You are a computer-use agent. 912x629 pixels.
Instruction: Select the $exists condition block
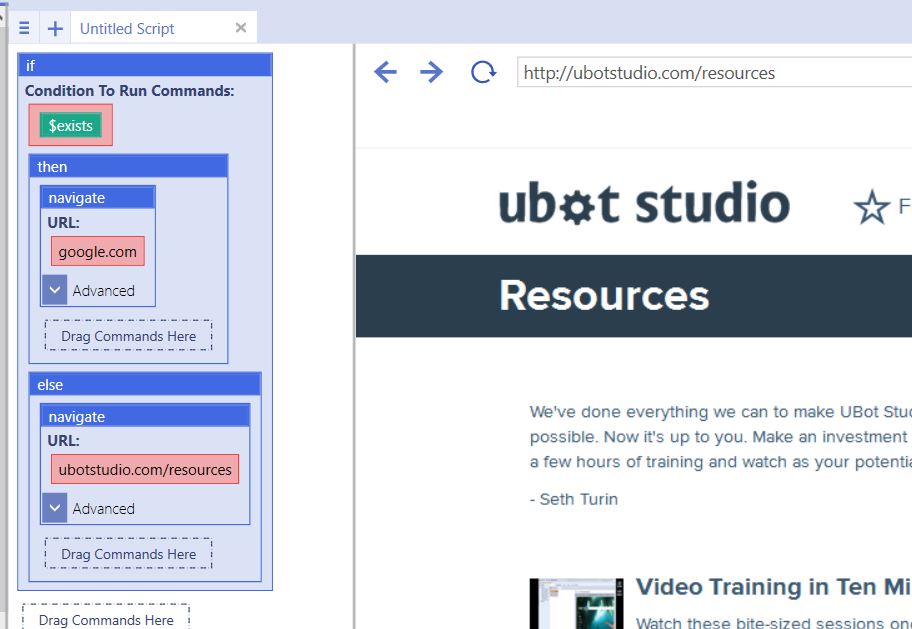click(70, 125)
